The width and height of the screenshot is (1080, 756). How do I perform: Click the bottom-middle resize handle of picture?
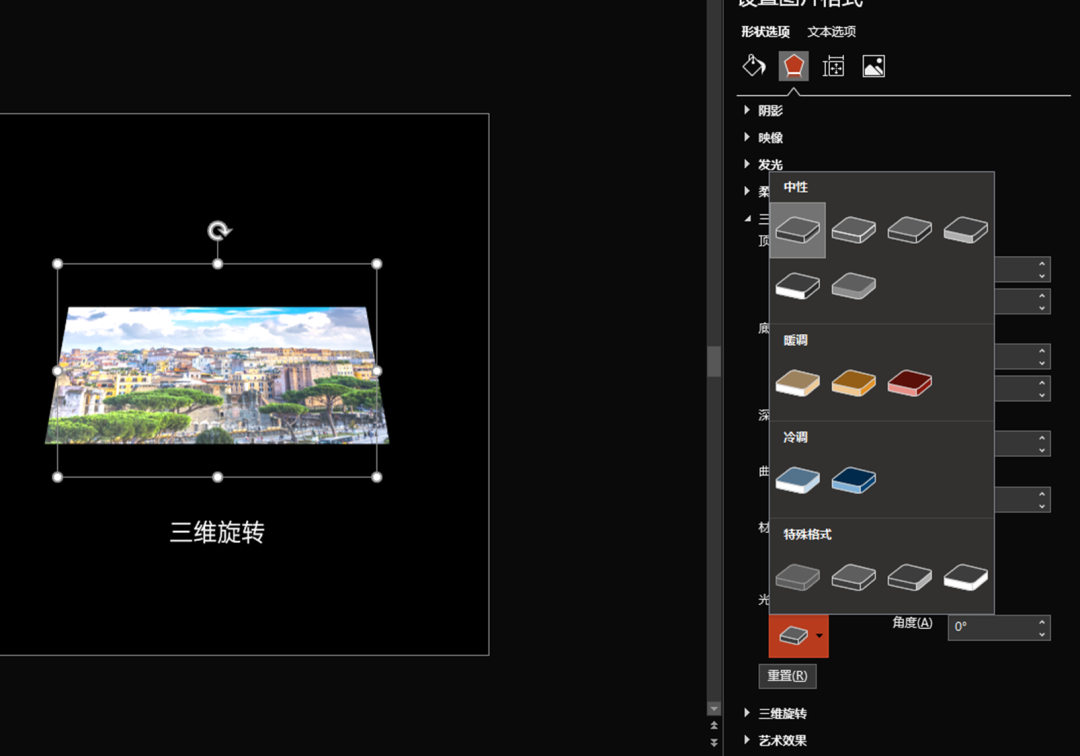[218, 477]
